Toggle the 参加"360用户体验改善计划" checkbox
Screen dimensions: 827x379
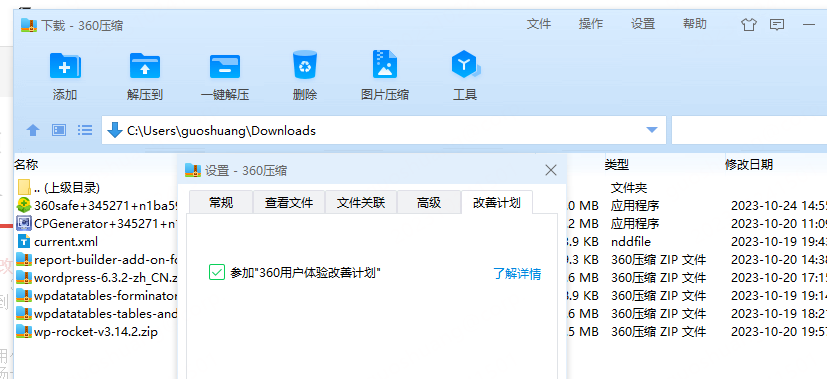coord(216,273)
